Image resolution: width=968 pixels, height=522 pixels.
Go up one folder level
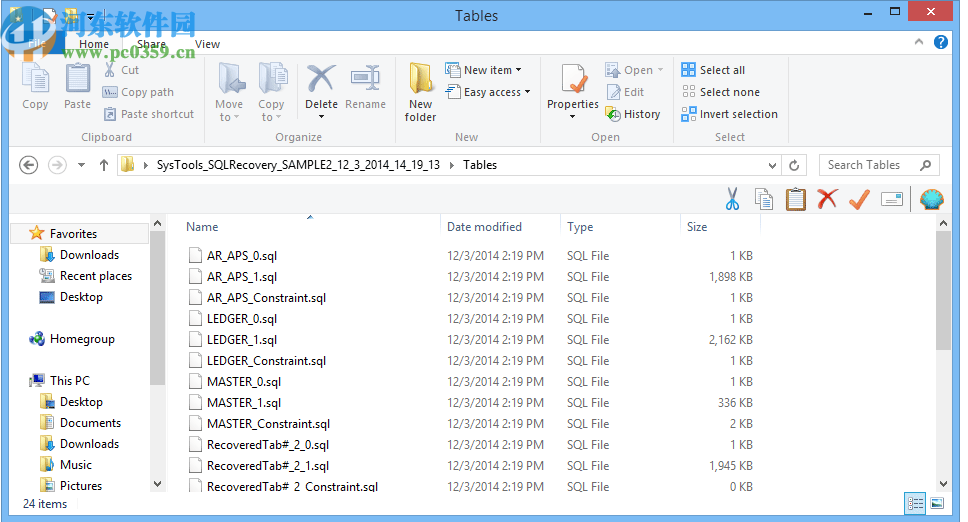[104, 165]
